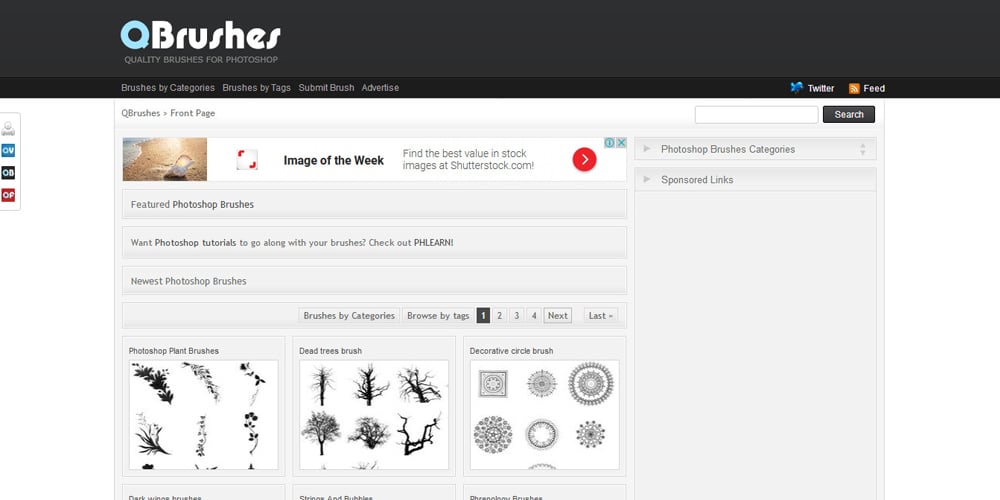Image resolution: width=1000 pixels, height=500 pixels.
Task: Expand Photoshop Brushes Categories triangle
Action: coord(647,149)
